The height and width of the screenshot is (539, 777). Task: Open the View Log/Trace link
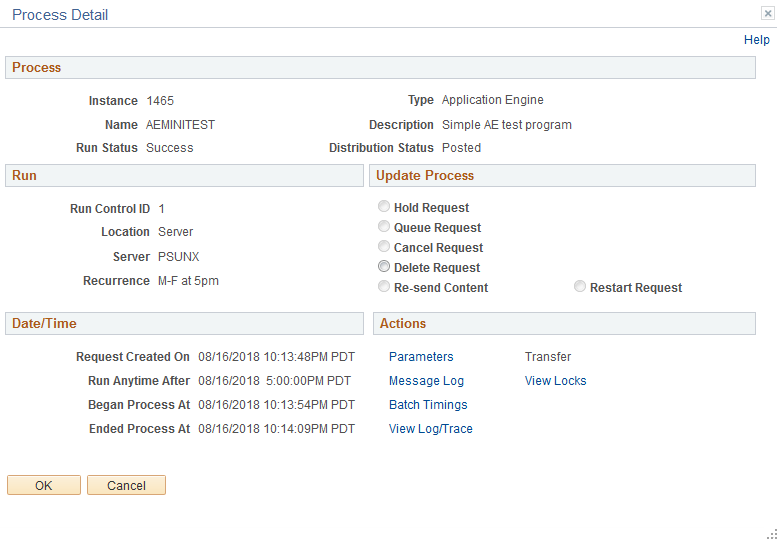[431, 429]
